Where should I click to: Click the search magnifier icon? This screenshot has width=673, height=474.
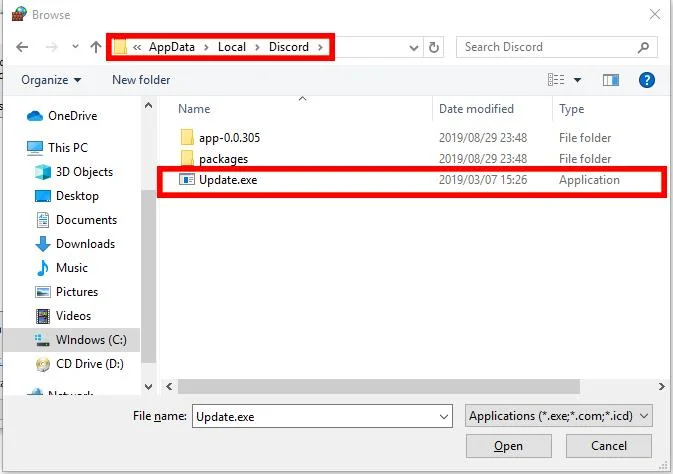643,47
